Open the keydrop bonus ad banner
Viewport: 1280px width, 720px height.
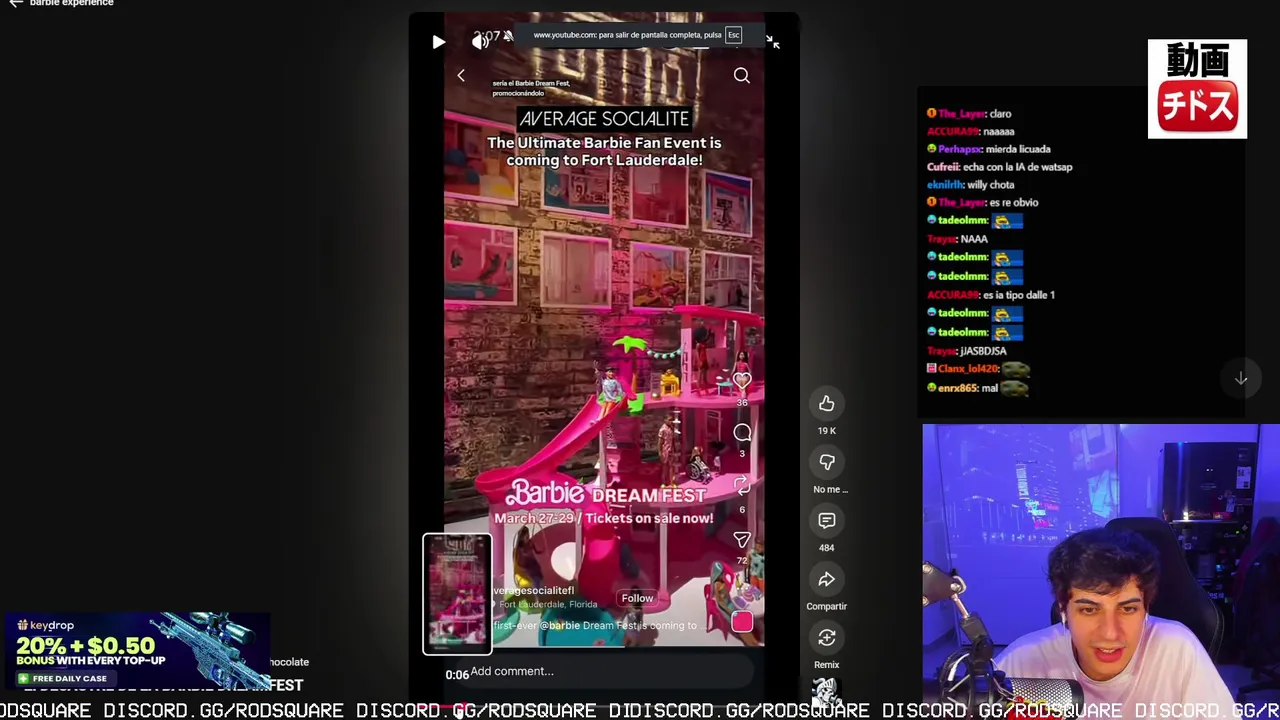point(137,651)
